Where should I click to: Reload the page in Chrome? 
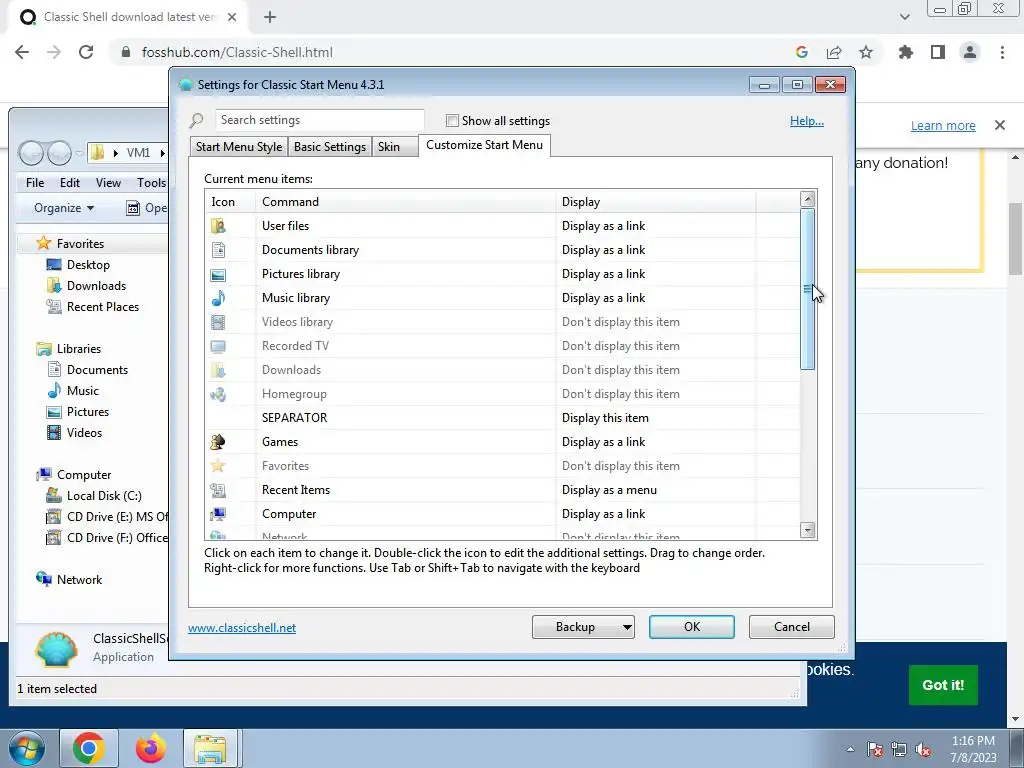pyautogui.click(x=86, y=52)
